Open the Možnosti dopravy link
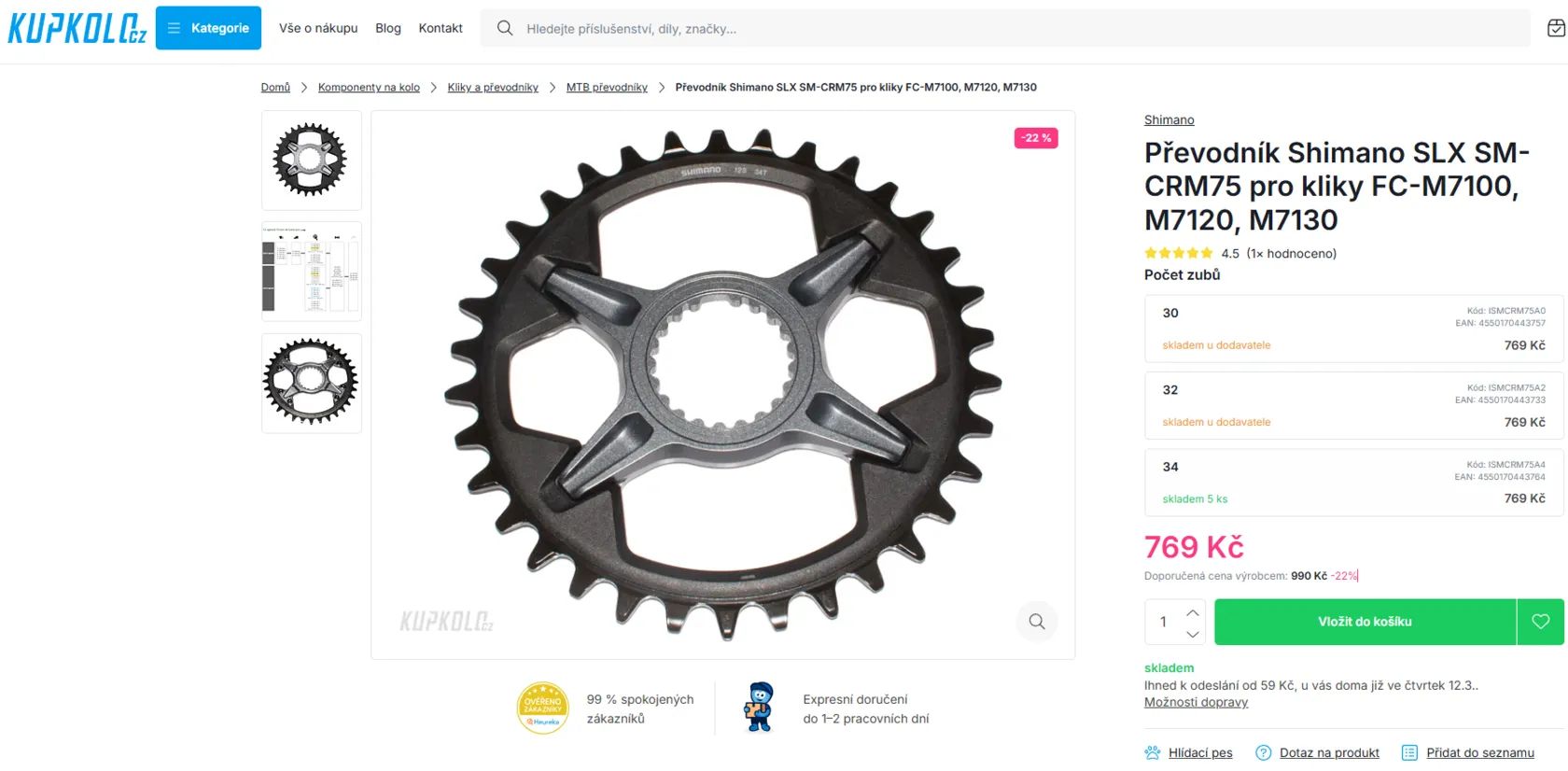 point(1196,702)
